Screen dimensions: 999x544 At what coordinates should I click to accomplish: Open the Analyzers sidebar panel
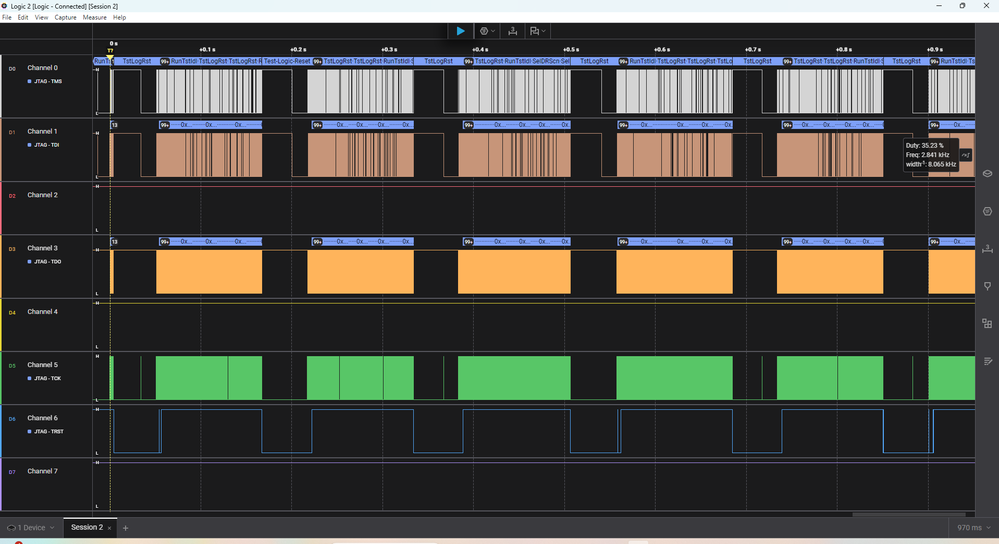pos(987,211)
